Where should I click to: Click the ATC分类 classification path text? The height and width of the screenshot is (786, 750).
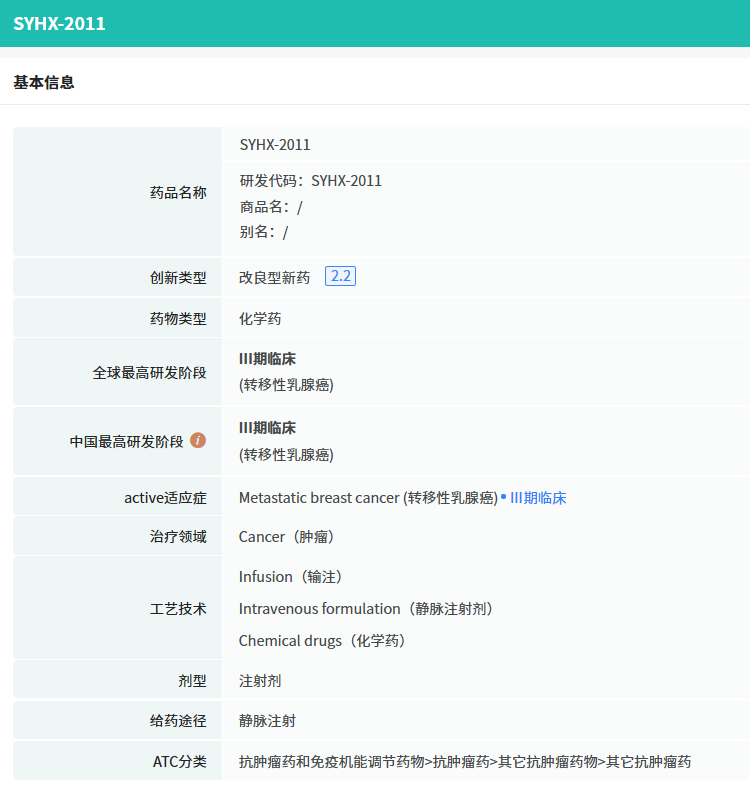click(464, 762)
